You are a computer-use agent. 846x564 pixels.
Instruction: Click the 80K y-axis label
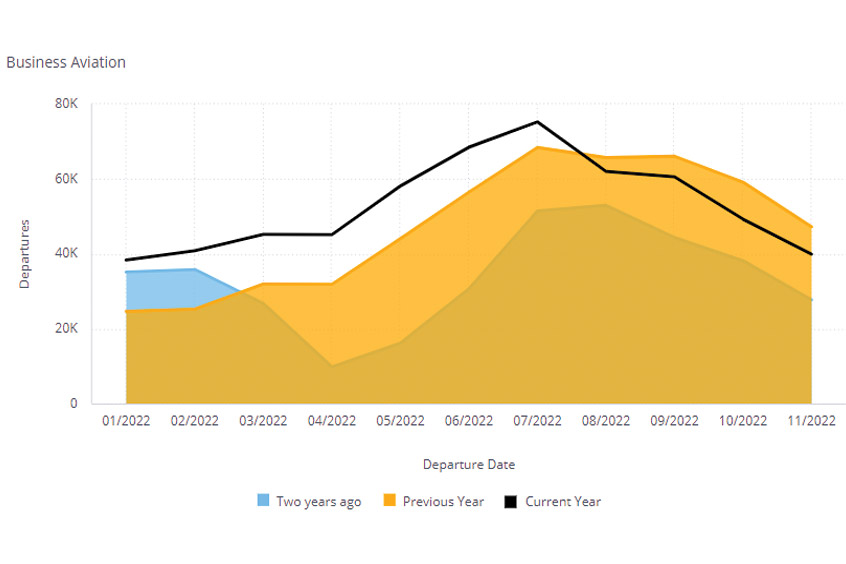[x=66, y=104]
